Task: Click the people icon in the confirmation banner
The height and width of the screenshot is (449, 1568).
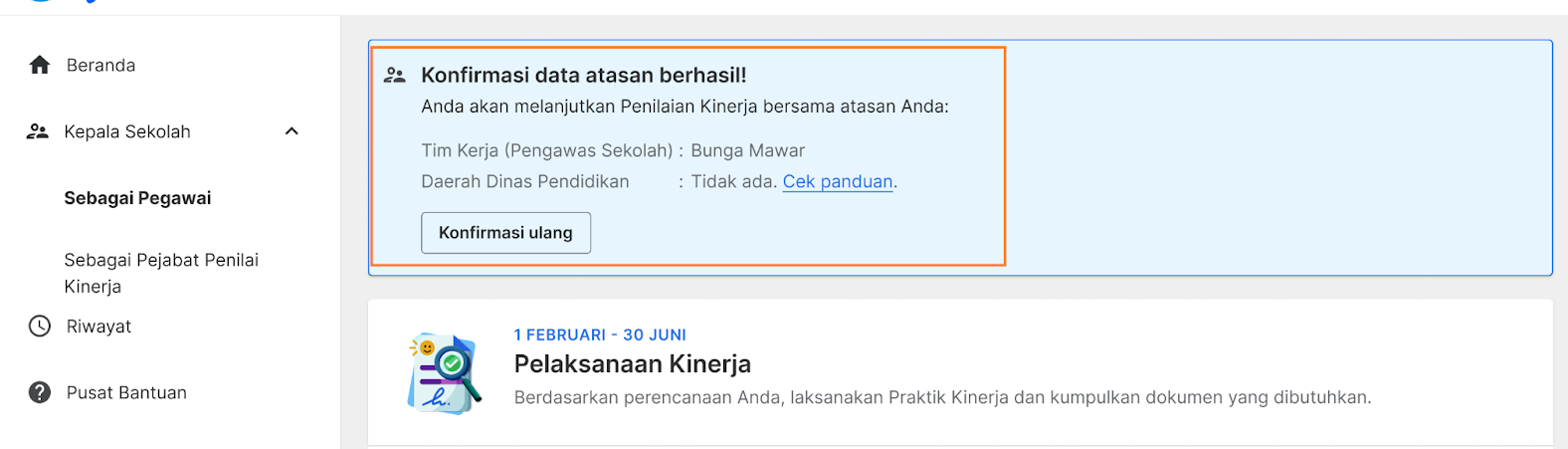Action: tap(395, 75)
